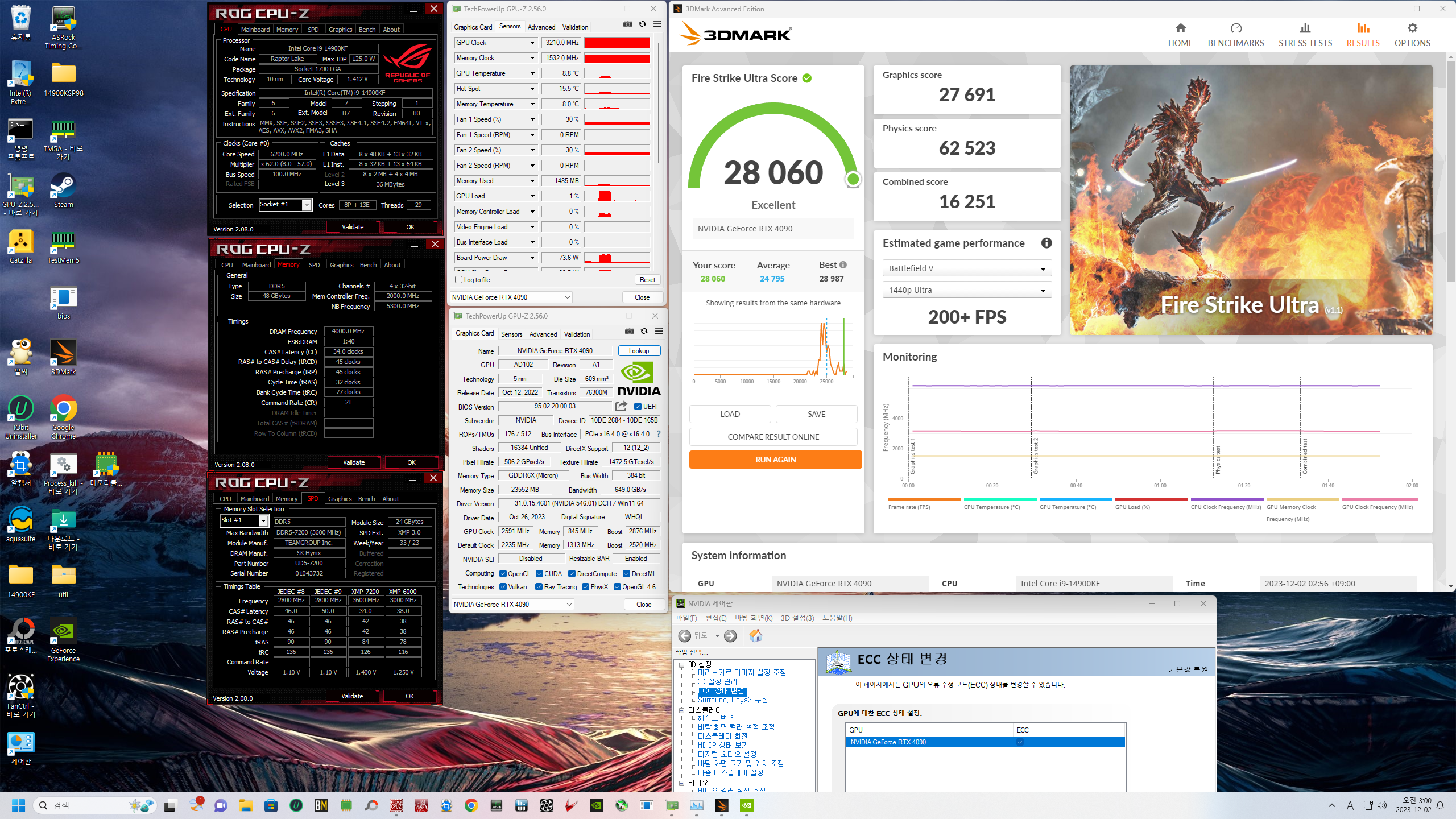
Task: Collapse the 3D 설정 tree node
Action: click(681, 664)
